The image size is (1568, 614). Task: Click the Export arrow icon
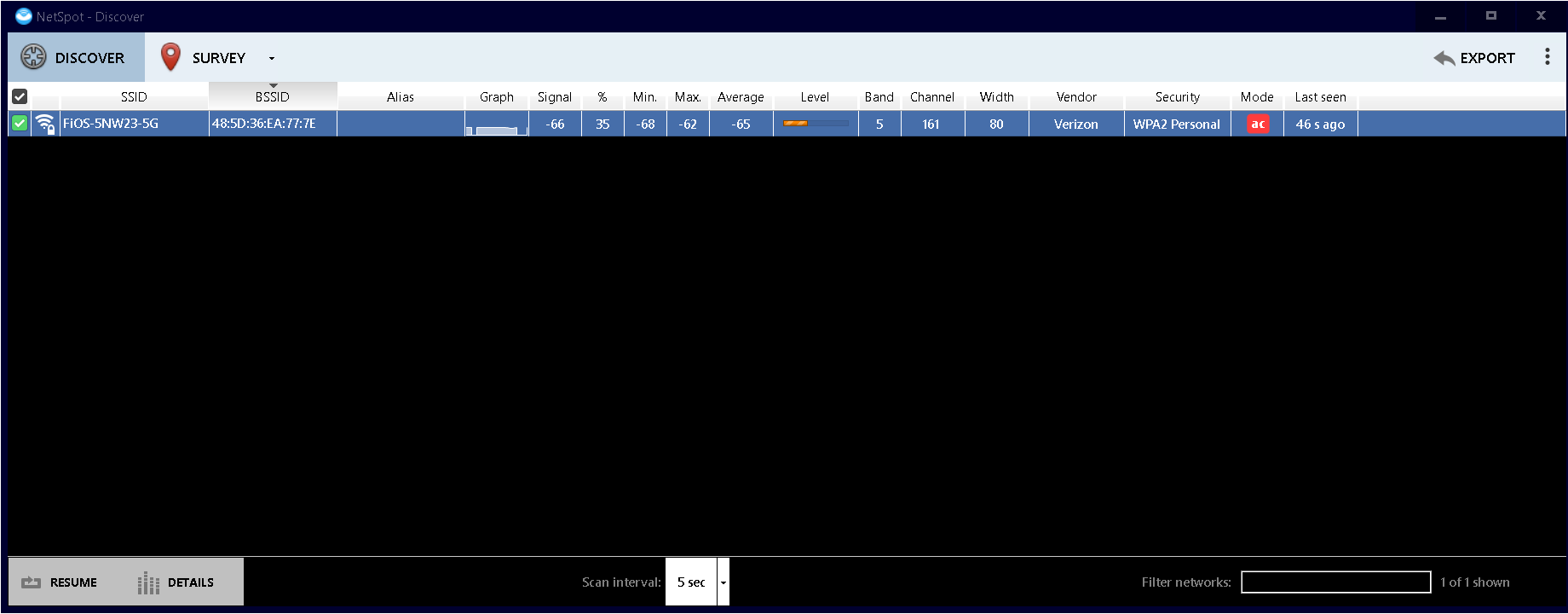coord(1444,58)
